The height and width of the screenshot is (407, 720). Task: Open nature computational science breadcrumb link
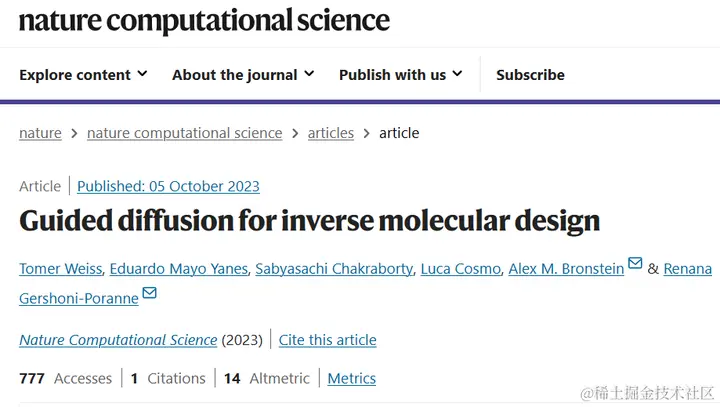point(184,133)
